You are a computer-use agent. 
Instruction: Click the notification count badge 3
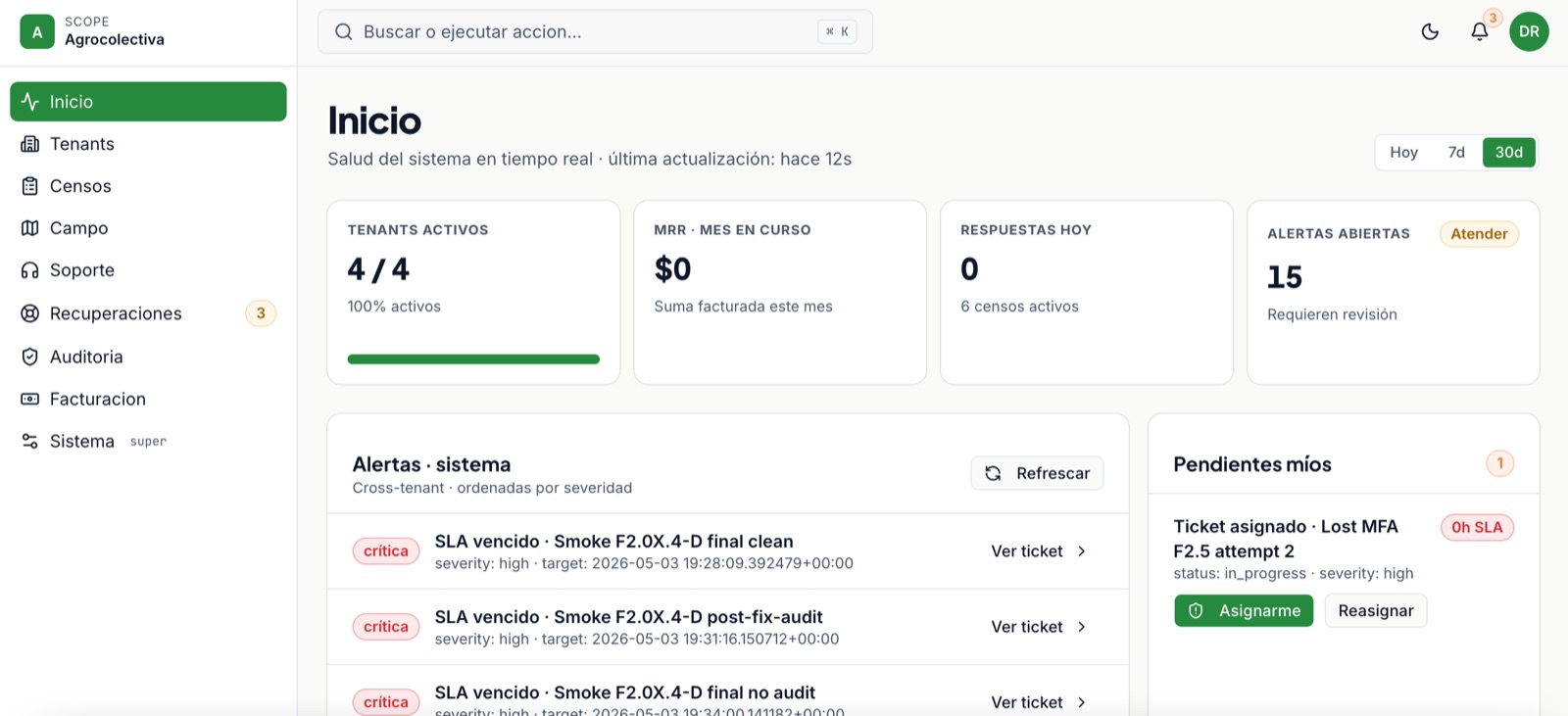1493,18
